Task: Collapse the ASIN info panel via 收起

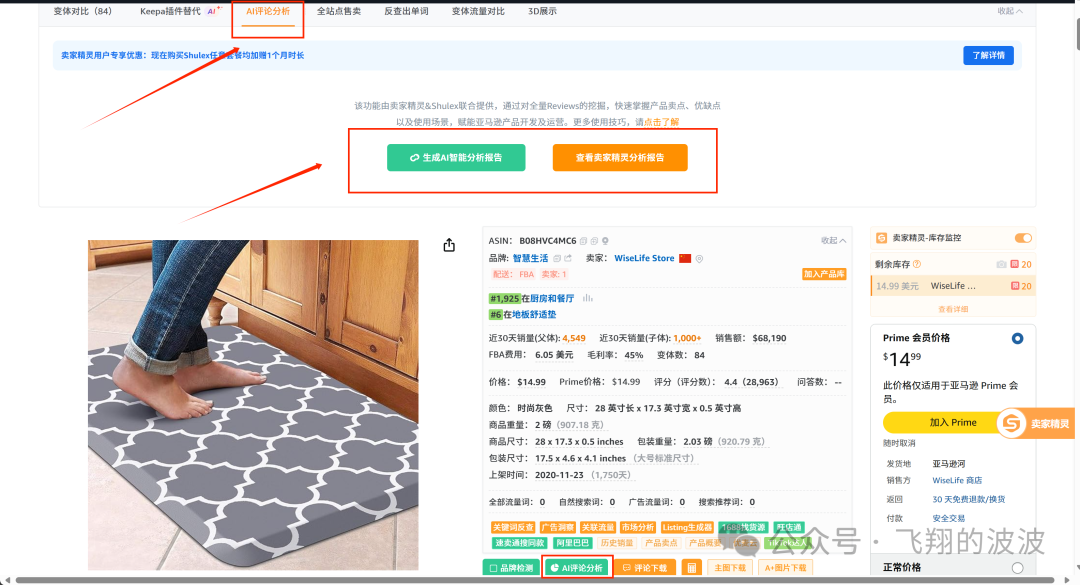Action: (833, 240)
